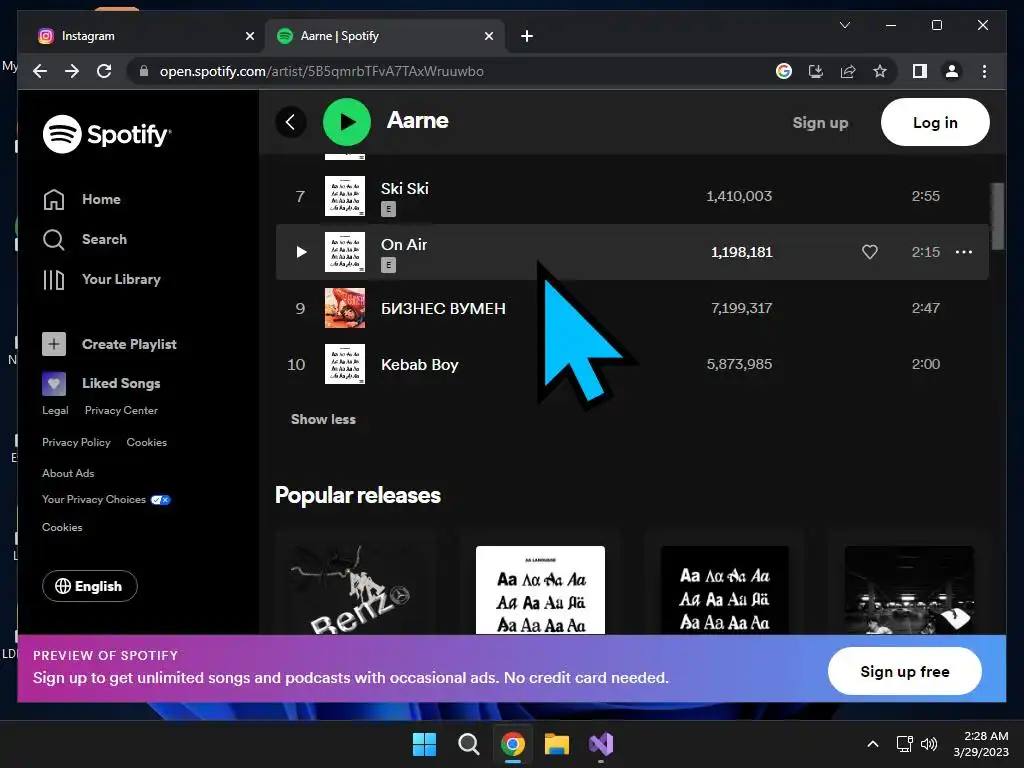
Task: Open the dark parking garage release cover
Action: pyautogui.click(x=909, y=590)
